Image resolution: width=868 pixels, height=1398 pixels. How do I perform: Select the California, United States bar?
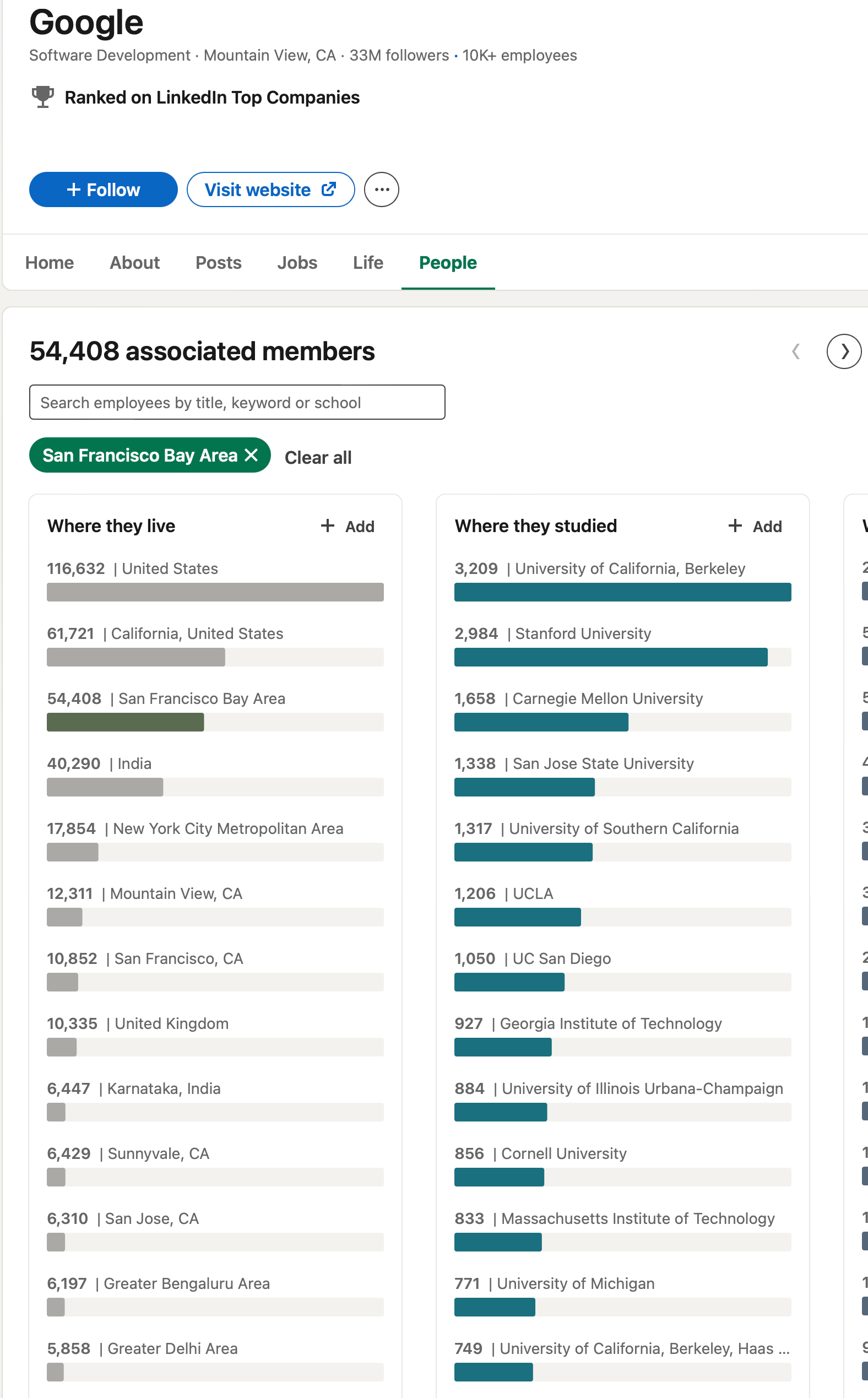coord(215,645)
